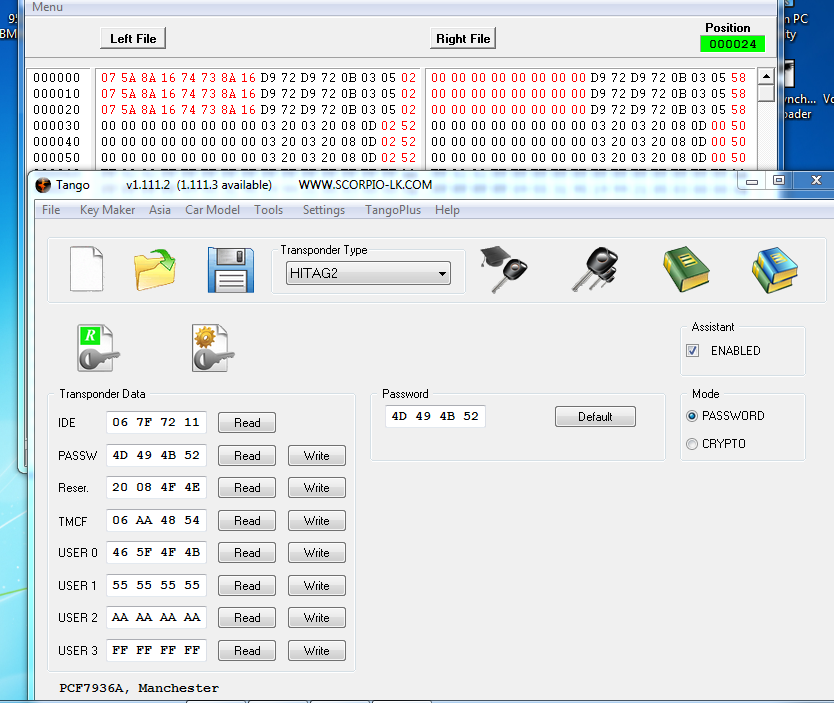Toggle the Assistant ENABLED checkbox
The height and width of the screenshot is (703, 834).
693,350
